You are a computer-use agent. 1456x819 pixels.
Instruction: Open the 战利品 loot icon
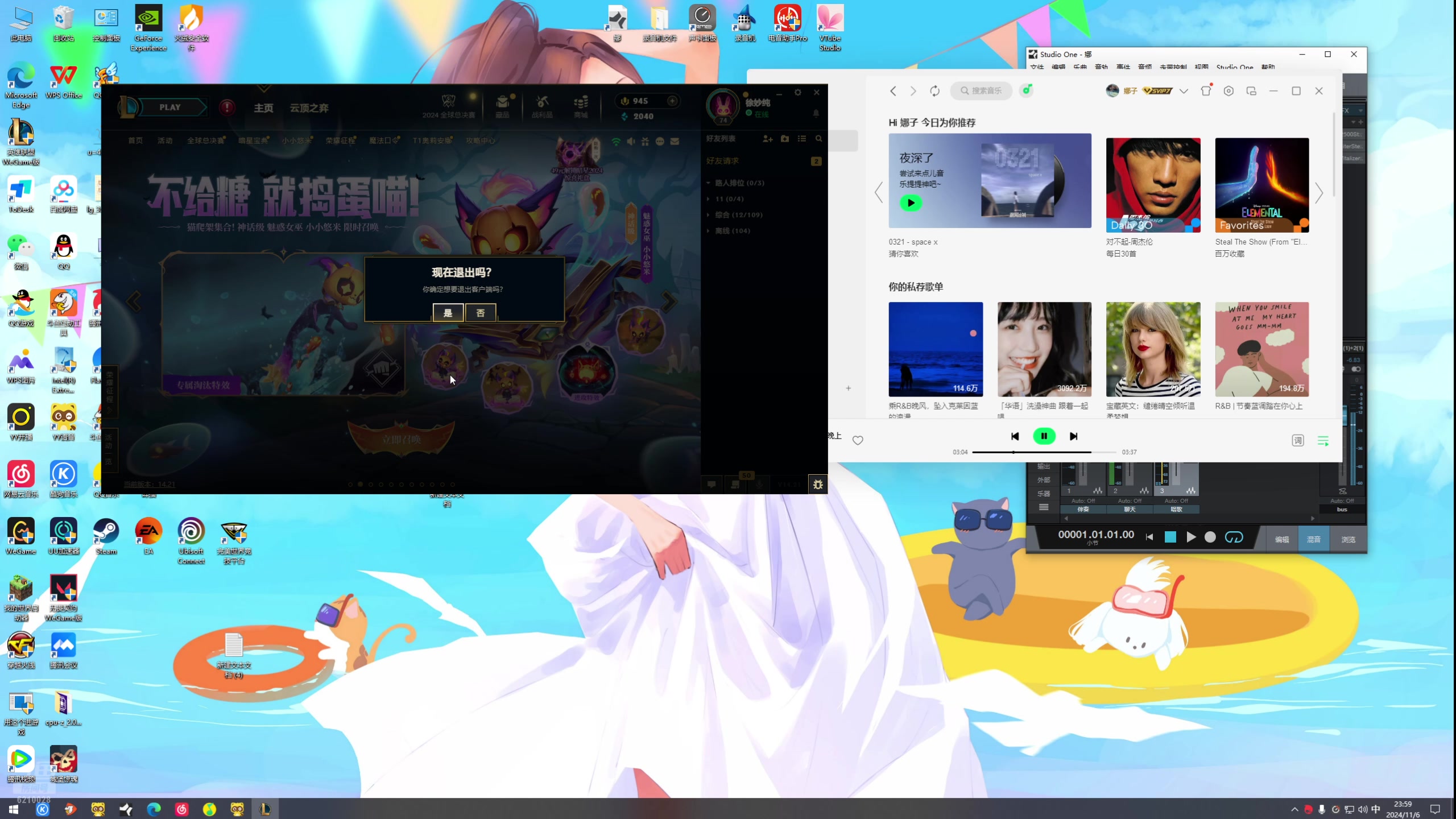pos(542,106)
